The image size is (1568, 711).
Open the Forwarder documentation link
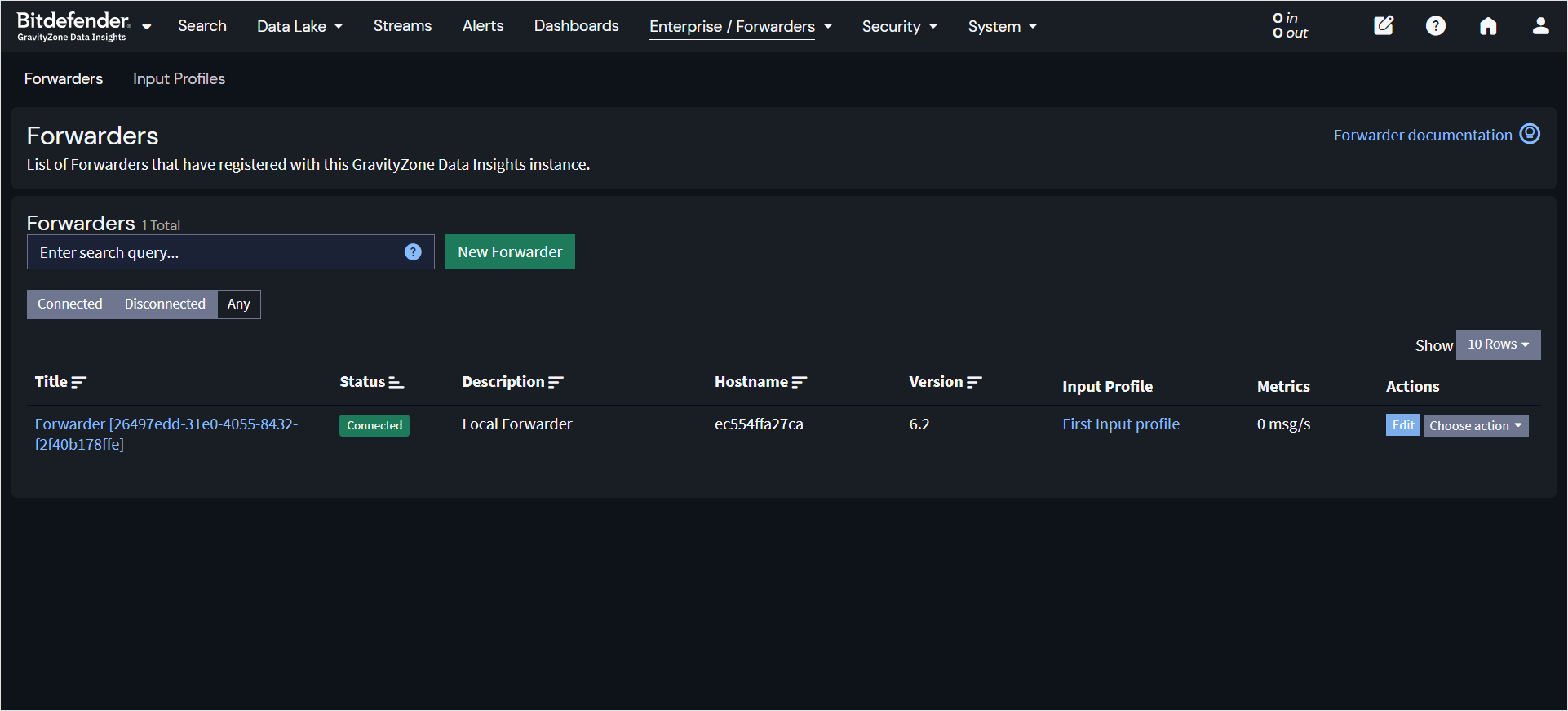(1423, 135)
